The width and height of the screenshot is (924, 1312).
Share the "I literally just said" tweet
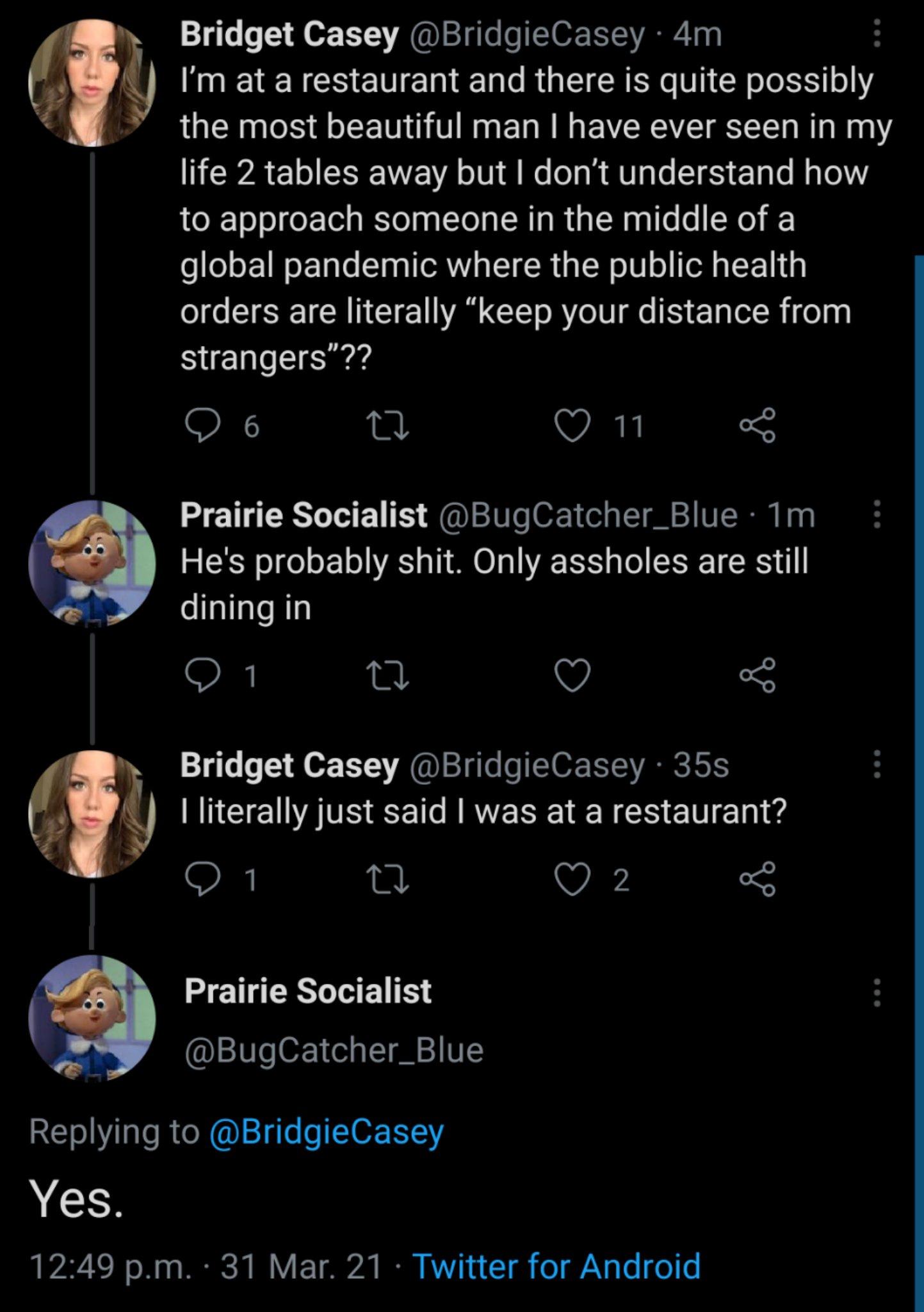point(758,879)
